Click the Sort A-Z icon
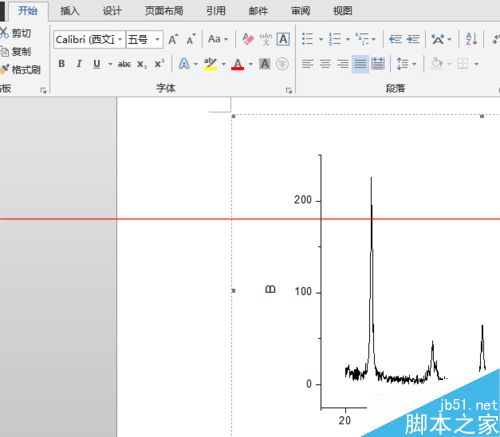The width and height of the screenshot is (500, 437). [471, 39]
